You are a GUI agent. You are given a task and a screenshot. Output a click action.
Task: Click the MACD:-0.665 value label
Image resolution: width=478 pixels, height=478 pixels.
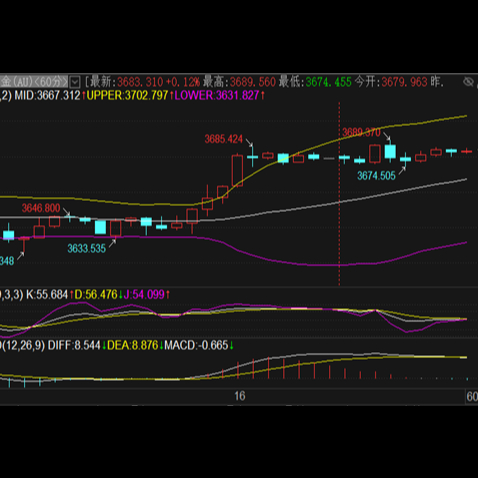click(x=196, y=345)
